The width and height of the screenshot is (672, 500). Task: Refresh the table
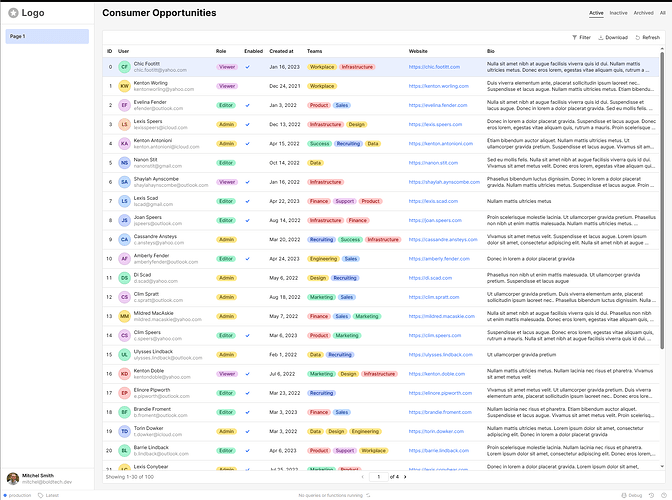647,37
